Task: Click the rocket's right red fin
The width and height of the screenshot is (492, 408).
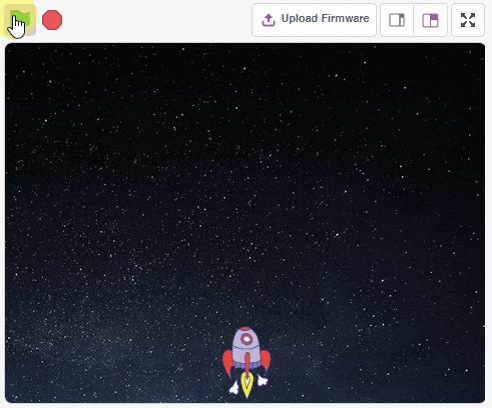Action: 266,360
